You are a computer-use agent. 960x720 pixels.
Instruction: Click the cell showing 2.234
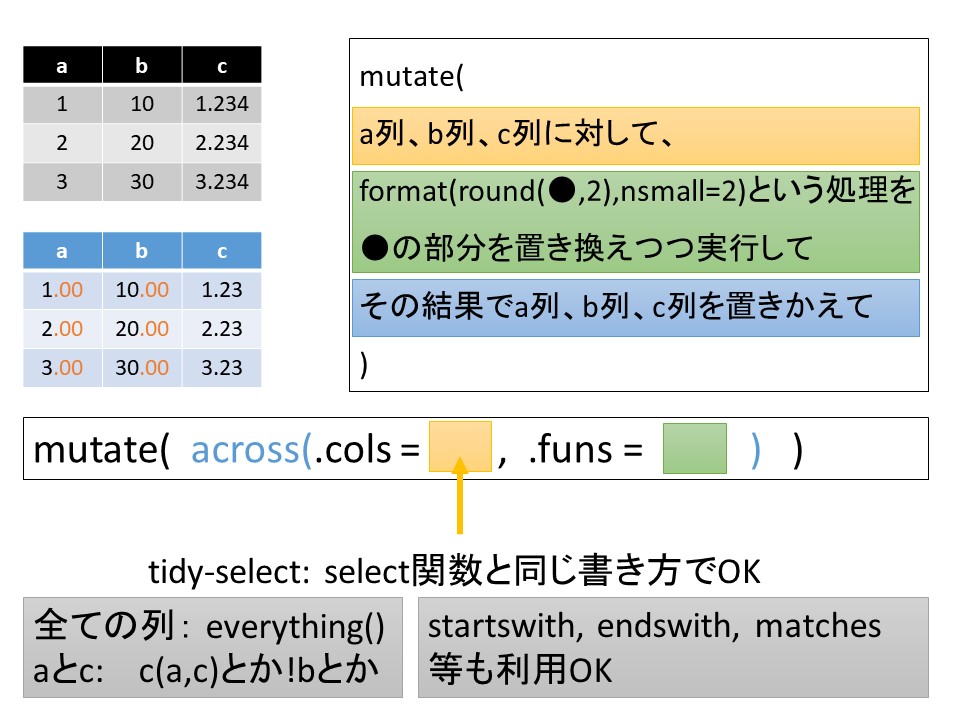tap(221, 143)
